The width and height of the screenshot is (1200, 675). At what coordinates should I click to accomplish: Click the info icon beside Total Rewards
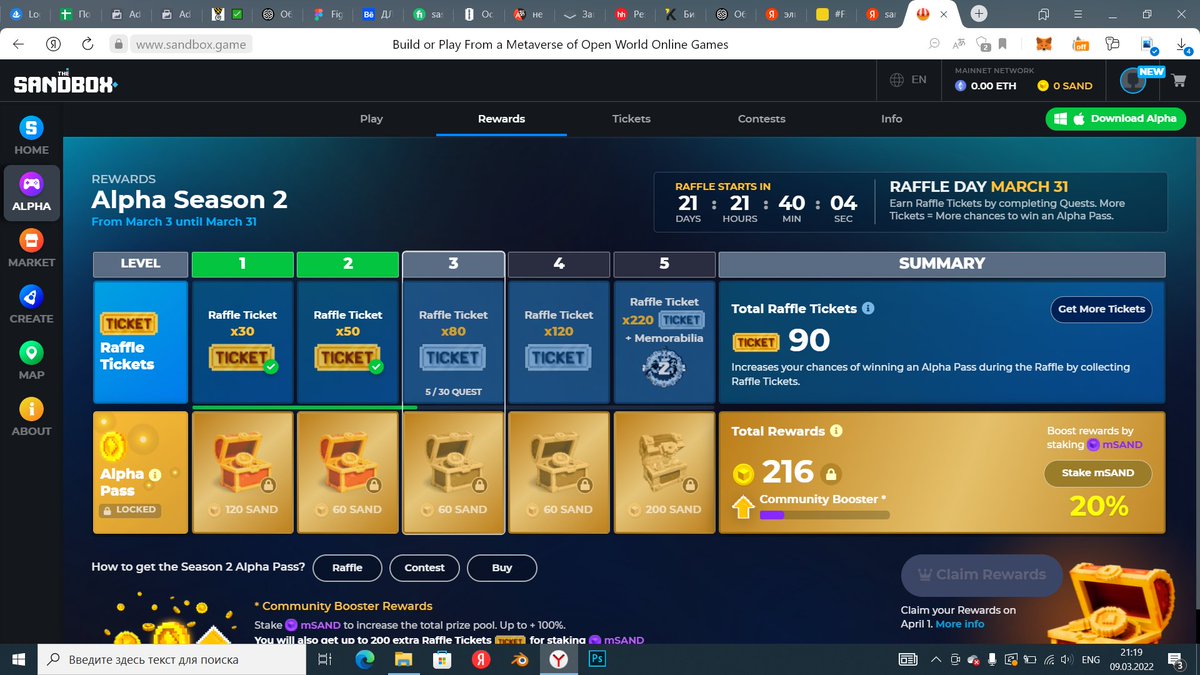click(x=836, y=431)
